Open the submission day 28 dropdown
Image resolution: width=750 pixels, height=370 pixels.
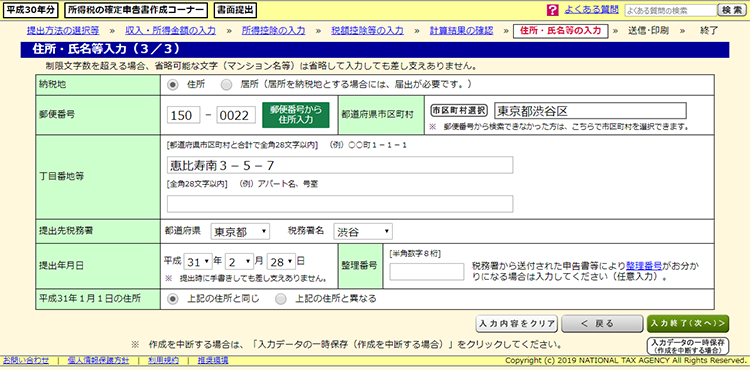coord(281,261)
